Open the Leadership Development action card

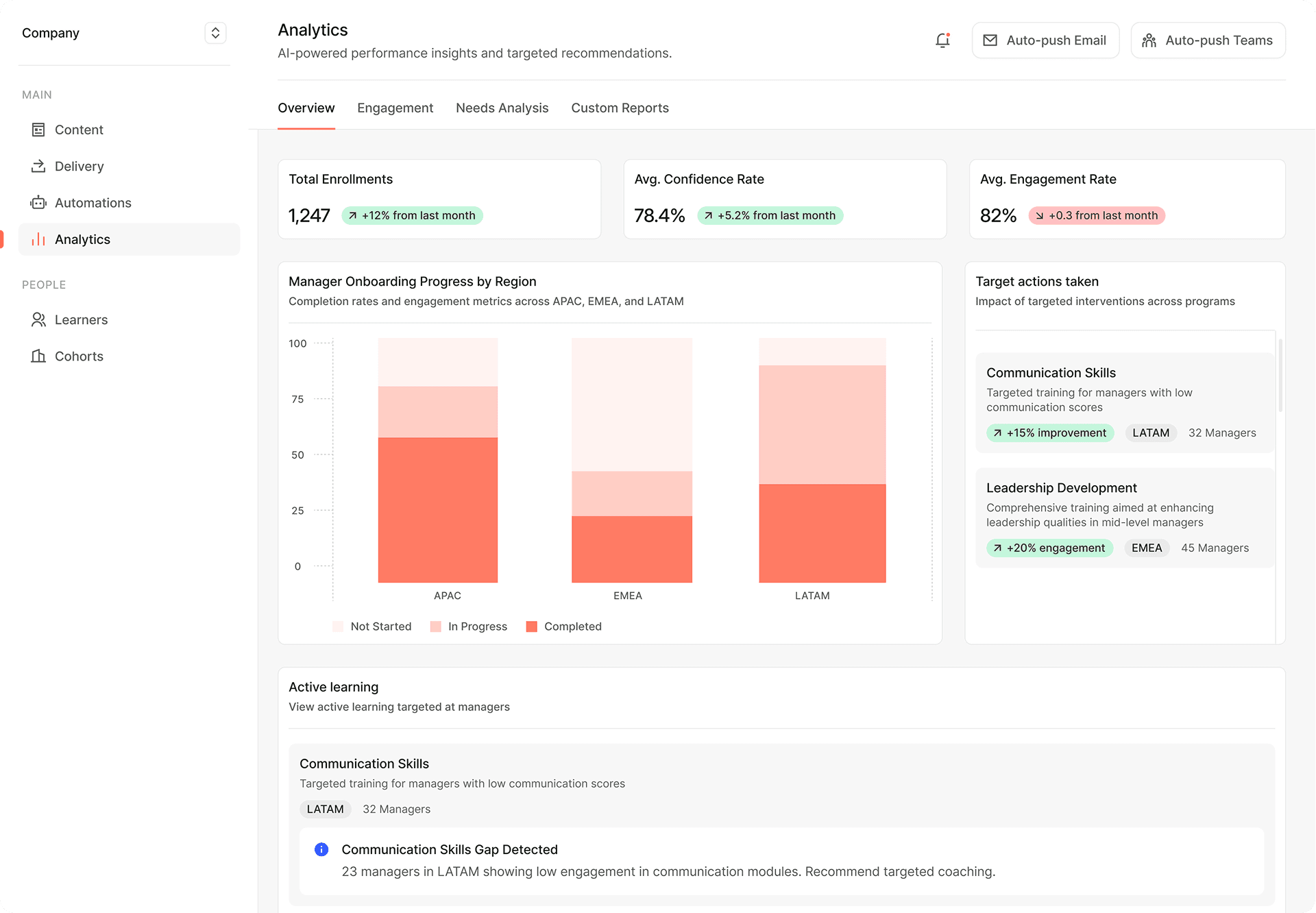[x=1124, y=517]
